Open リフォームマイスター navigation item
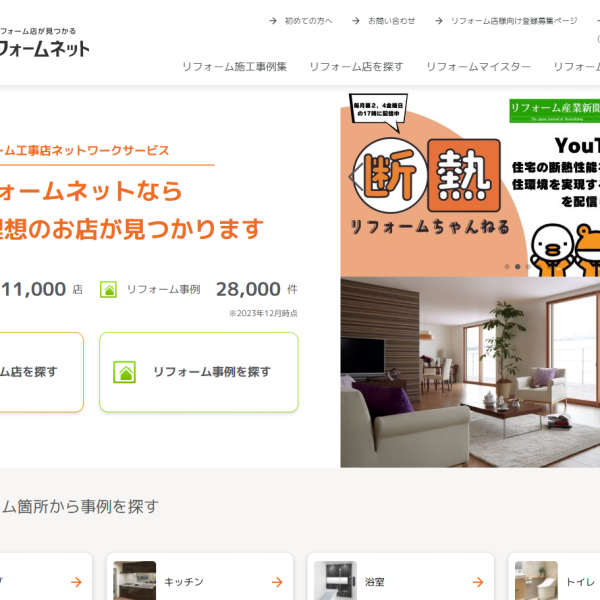This screenshot has width=600, height=600. (x=478, y=67)
